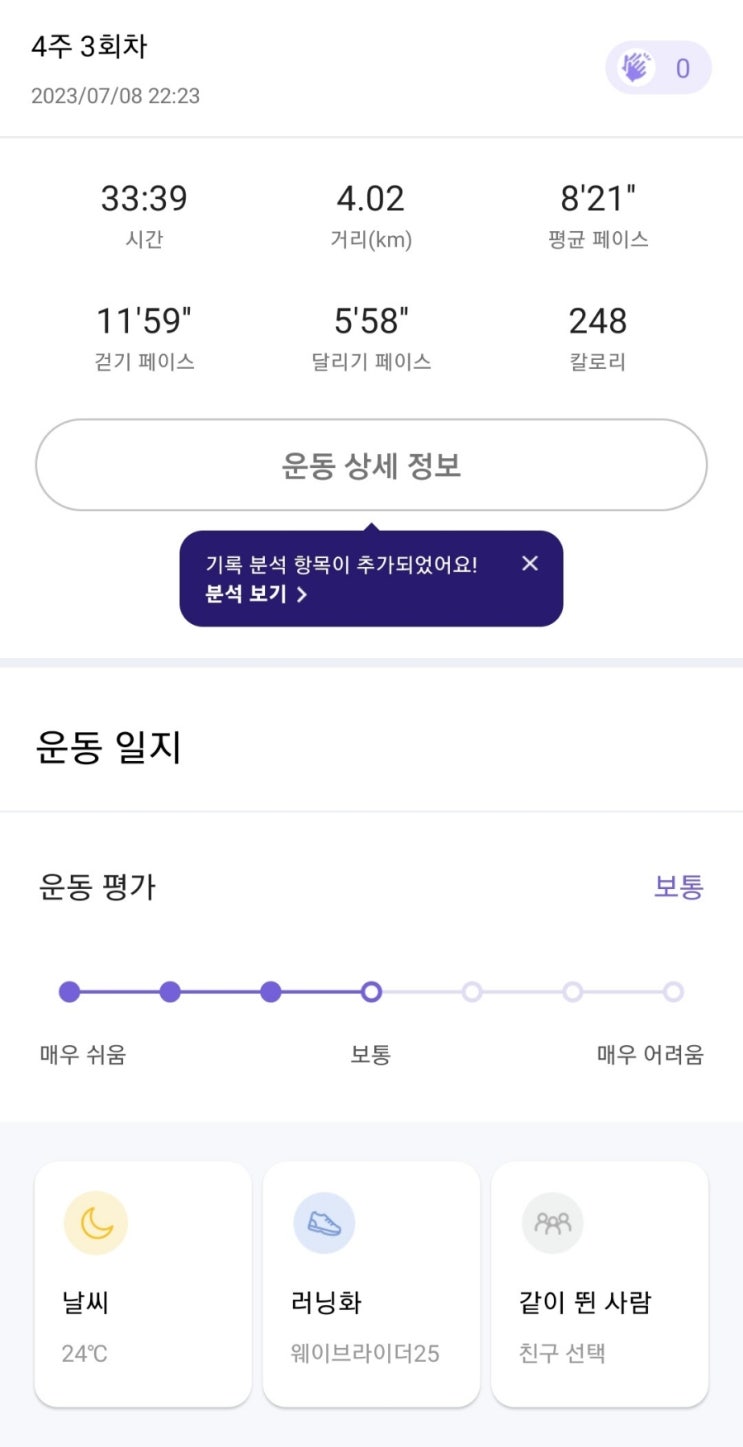Image resolution: width=743 pixels, height=1447 pixels.
Task: Follow the 분석 보기 link
Action: pyautogui.click(x=256, y=594)
